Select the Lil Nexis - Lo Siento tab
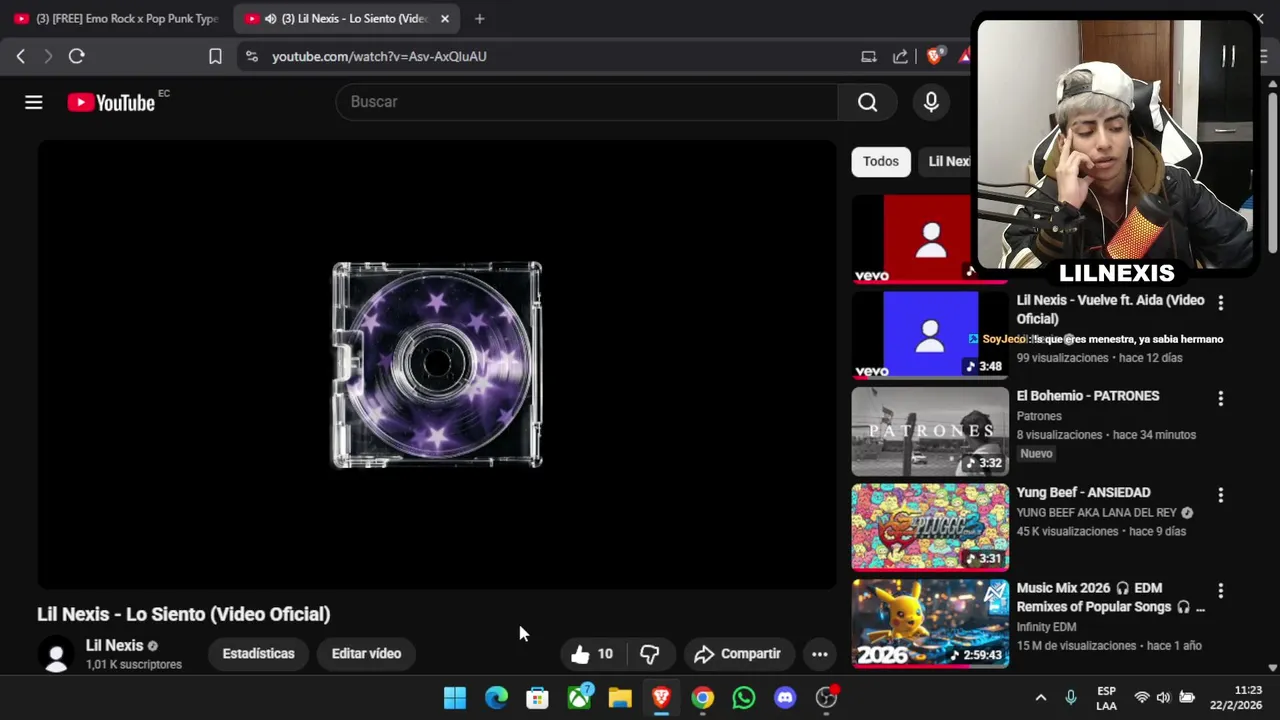1280x720 pixels. click(x=345, y=19)
